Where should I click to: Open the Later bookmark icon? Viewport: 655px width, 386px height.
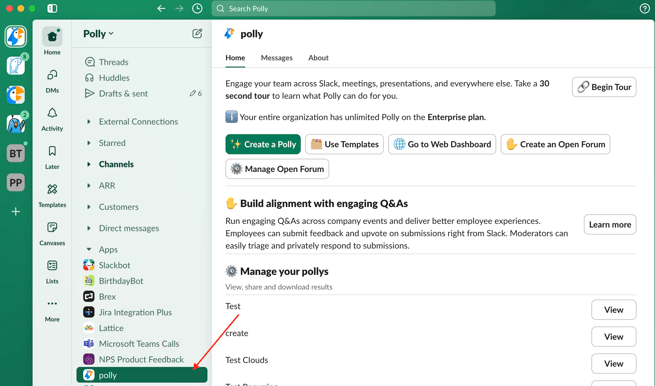52,151
